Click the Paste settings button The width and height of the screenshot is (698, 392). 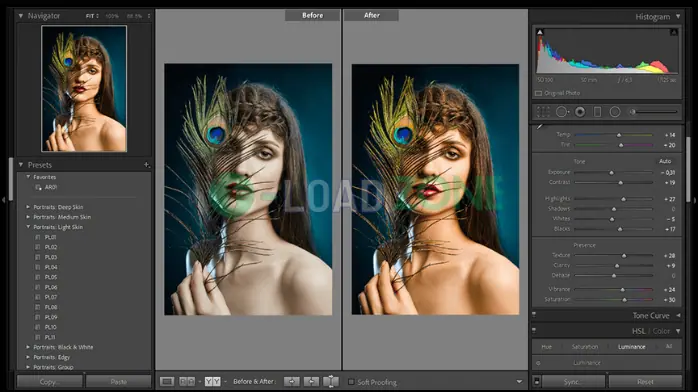click(x=118, y=381)
